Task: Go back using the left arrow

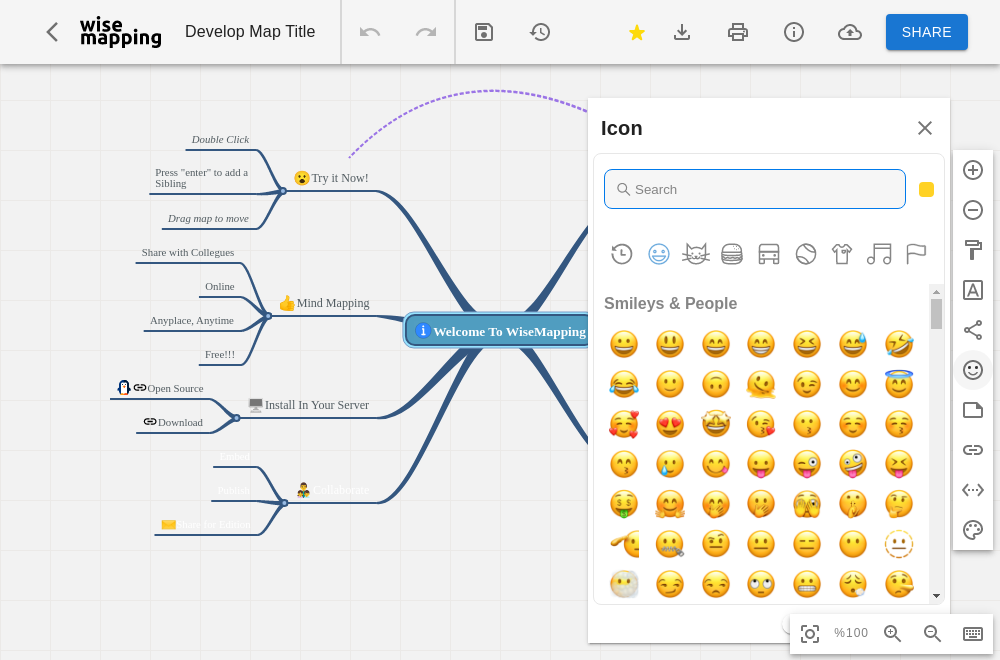Action: point(52,32)
